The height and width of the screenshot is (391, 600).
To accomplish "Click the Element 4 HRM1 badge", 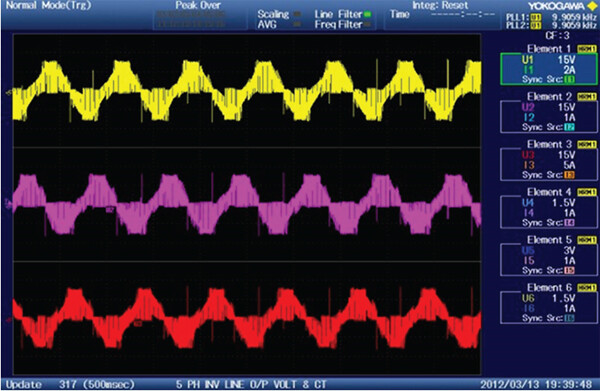I will (x=587, y=192).
